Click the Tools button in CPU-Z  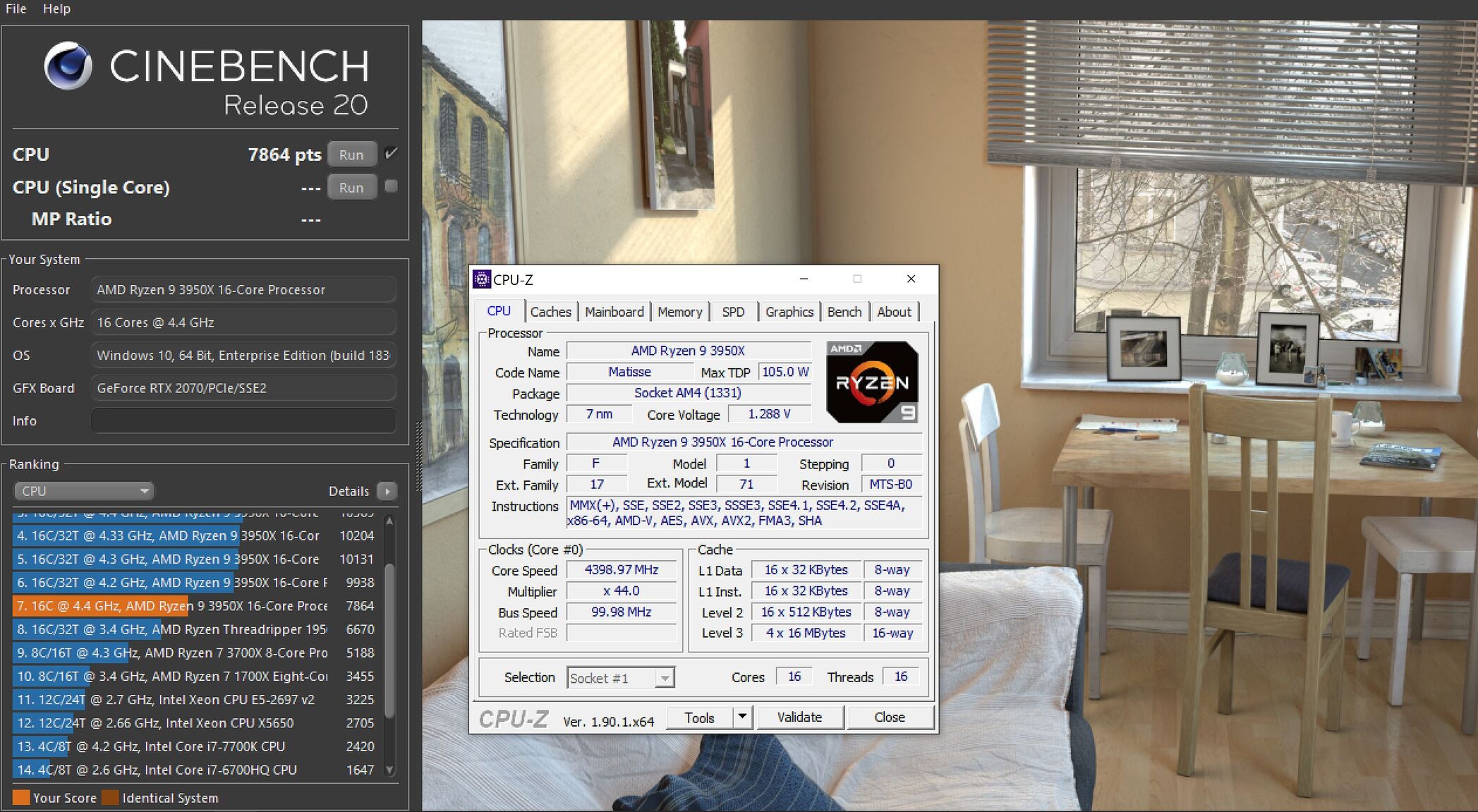(700, 717)
